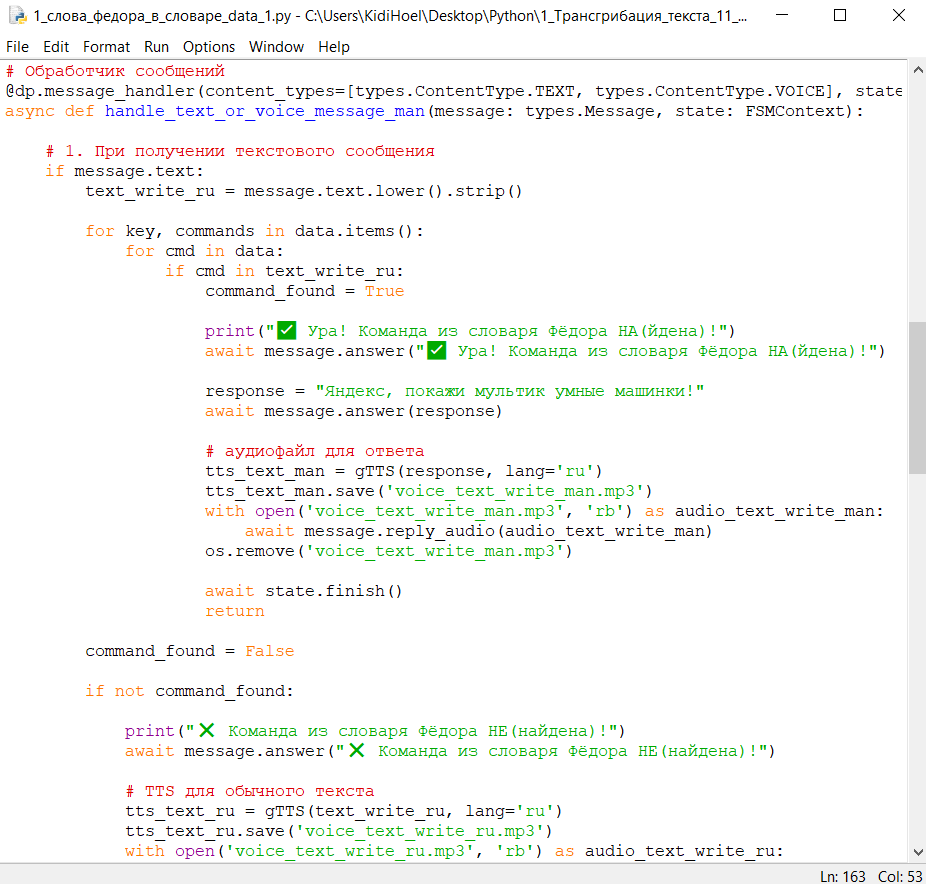Click function name 'handle_text_or_voice_message_man'
This screenshot has height=884, width=928.
[x=265, y=111]
